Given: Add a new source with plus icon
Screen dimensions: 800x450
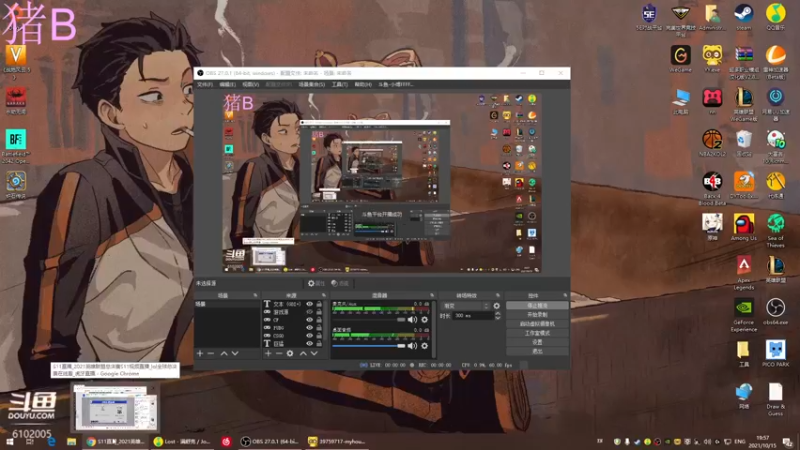Looking at the screenshot, I should pyautogui.click(x=268, y=353).
